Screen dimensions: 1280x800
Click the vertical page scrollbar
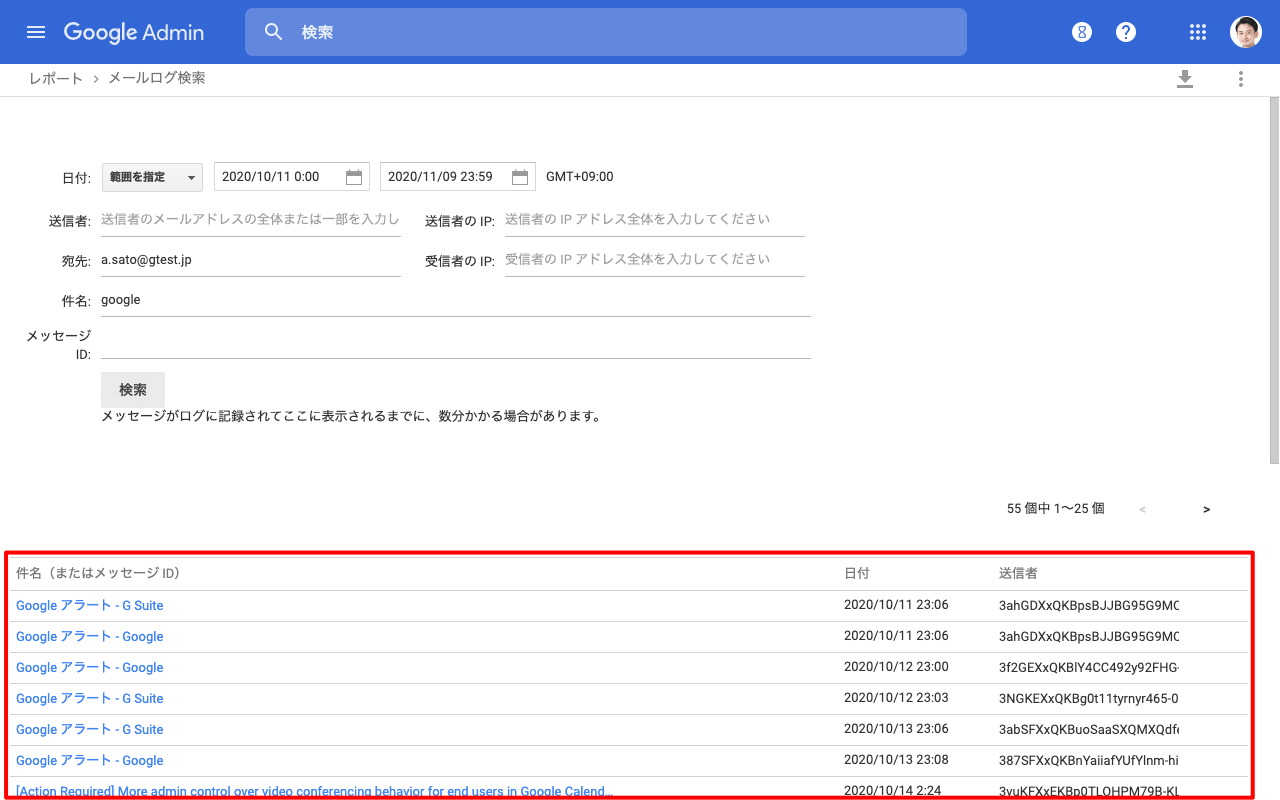[1274, 280]
